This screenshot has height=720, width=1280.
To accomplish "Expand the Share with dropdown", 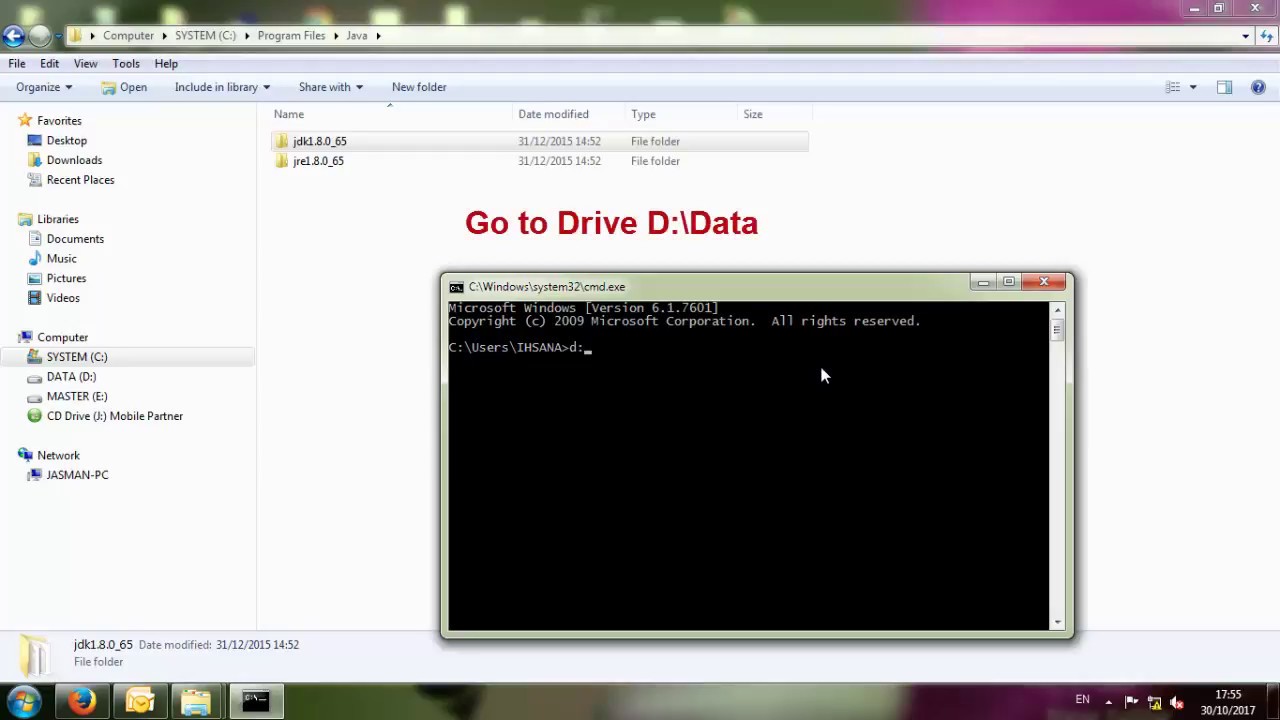I will (330, 87).
